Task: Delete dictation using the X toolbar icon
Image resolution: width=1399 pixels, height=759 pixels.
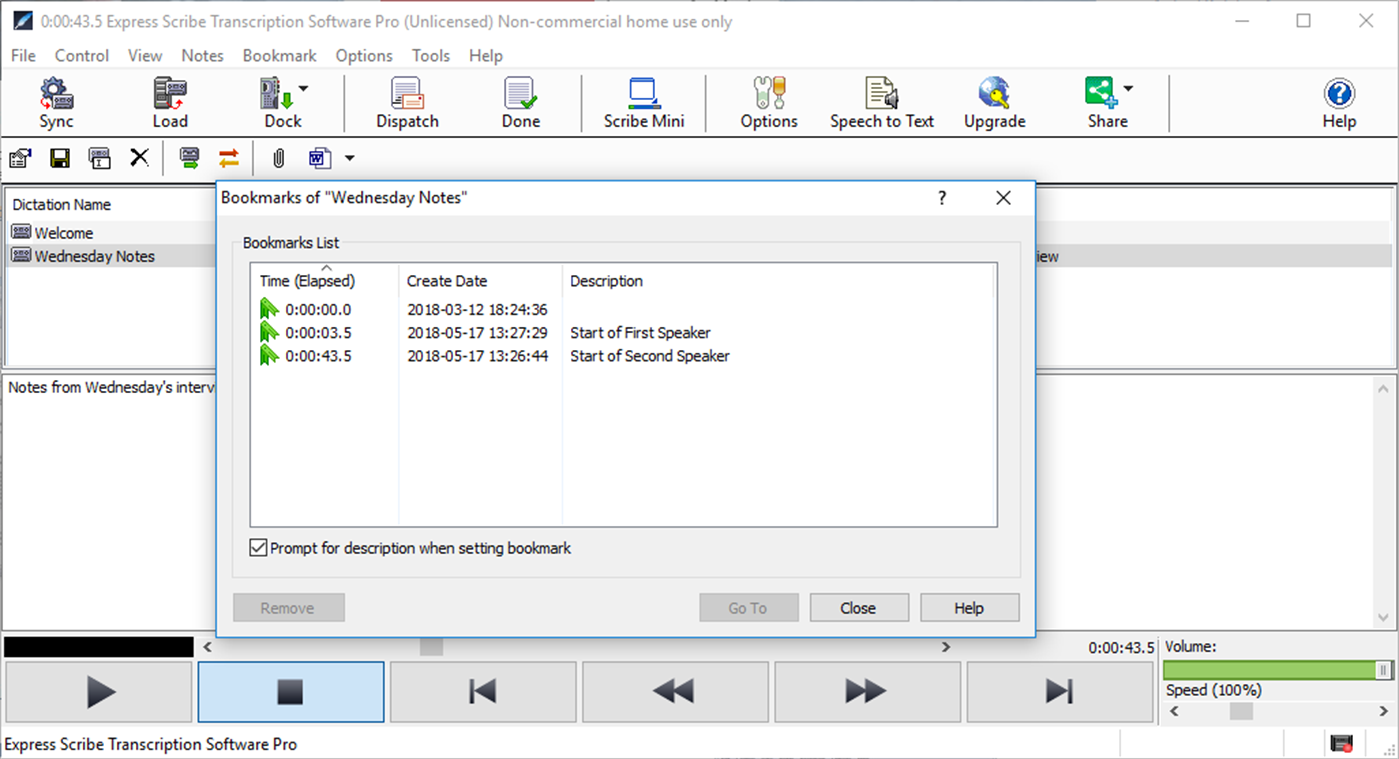Action: click(139, 158)
